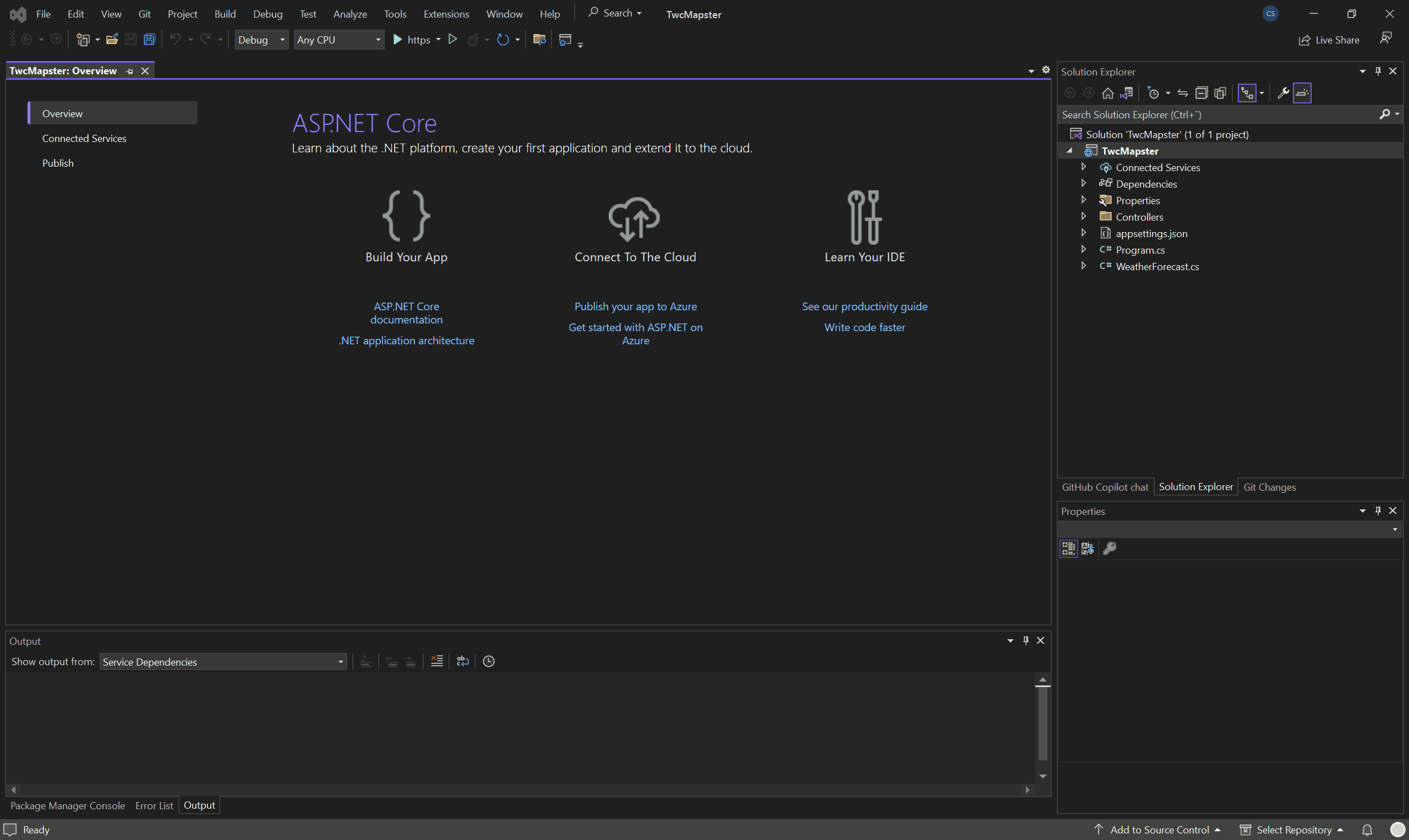Select Connected Services in left navigation
The width and height of the screenshot is (1409, 840).
(x=84, y=139)
